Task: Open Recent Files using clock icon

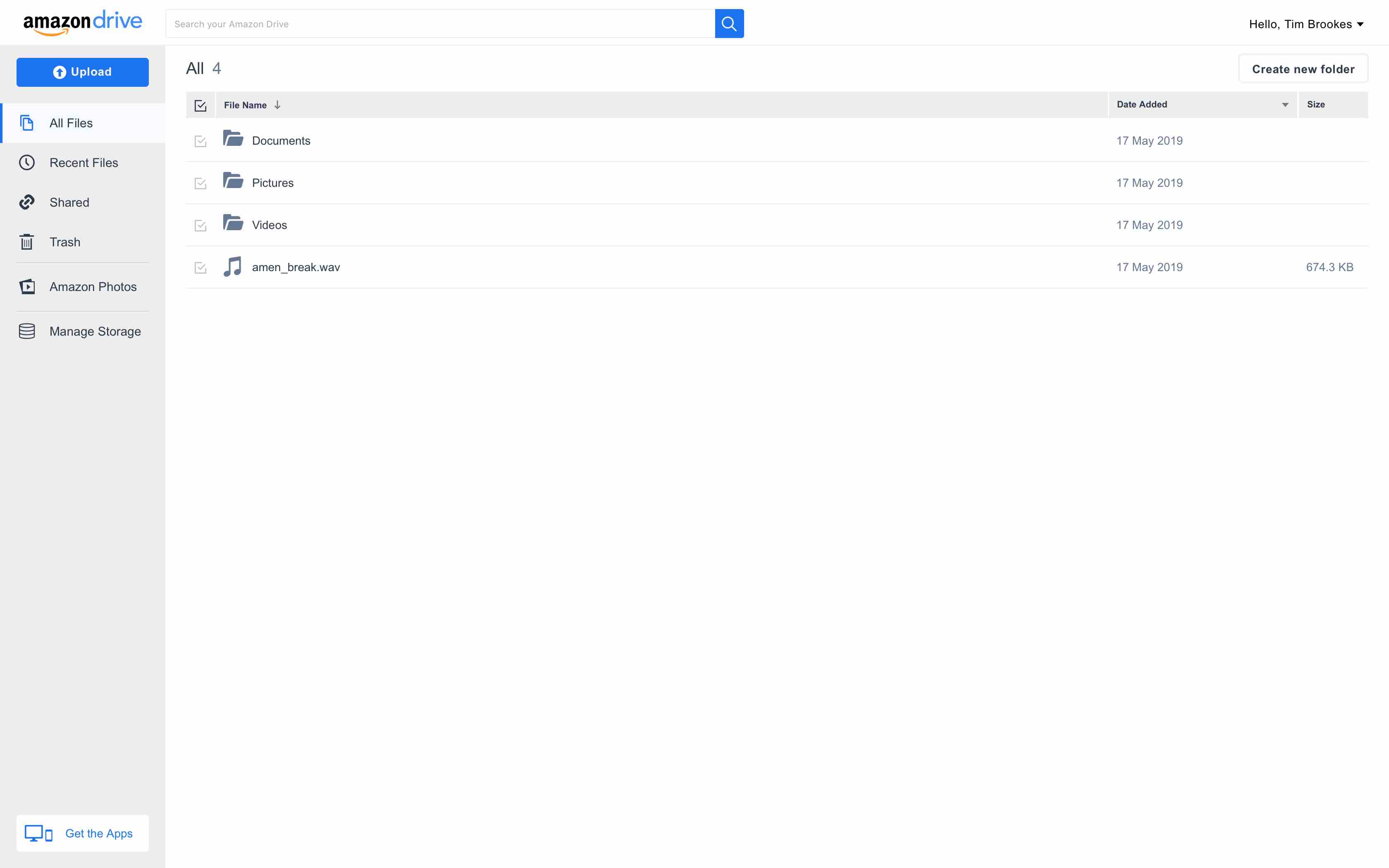Action: (x=27, y=162)
